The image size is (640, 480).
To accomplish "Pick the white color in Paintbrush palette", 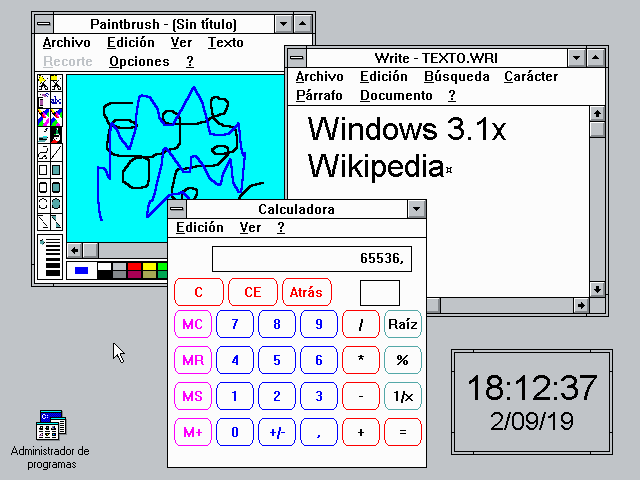I will pos(104,267).
